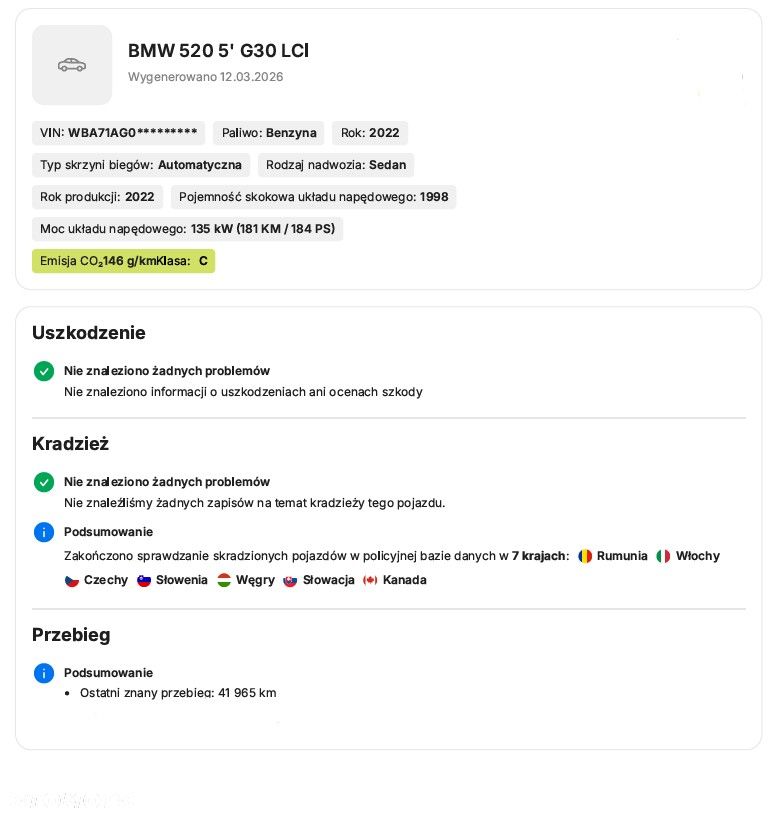Click the Typ skrzyni biegów: Automatyczna tag
Viewport: 775px width, 818px height.
pos(141,165)
